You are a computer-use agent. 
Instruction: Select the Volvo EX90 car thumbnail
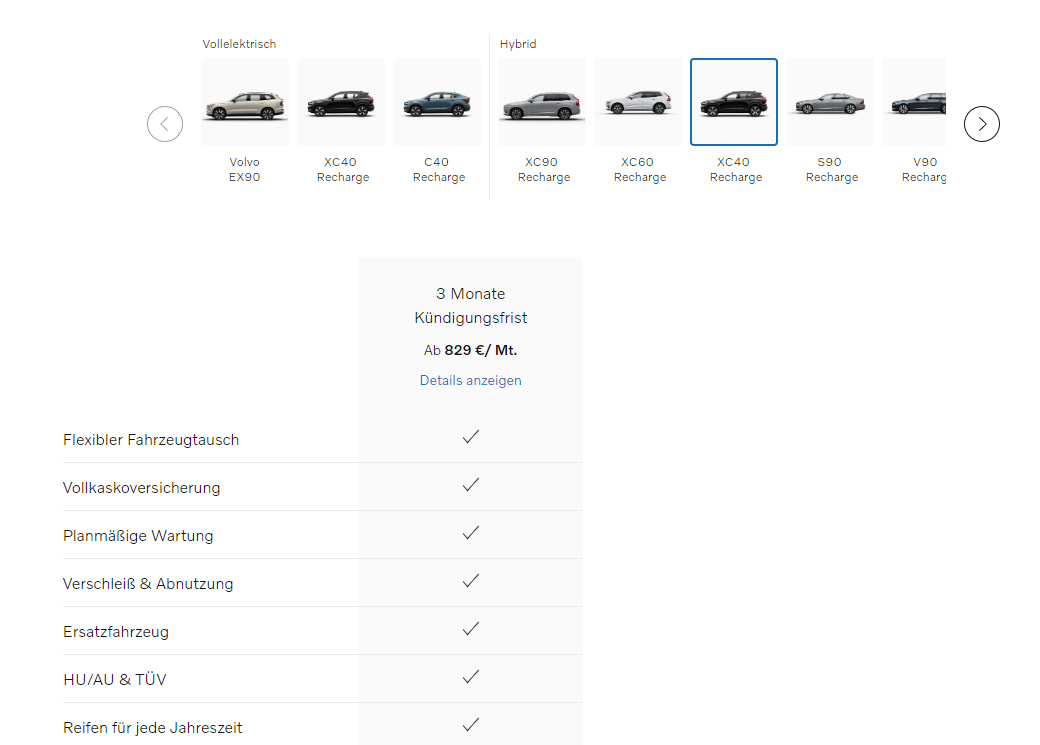point(245,102)
